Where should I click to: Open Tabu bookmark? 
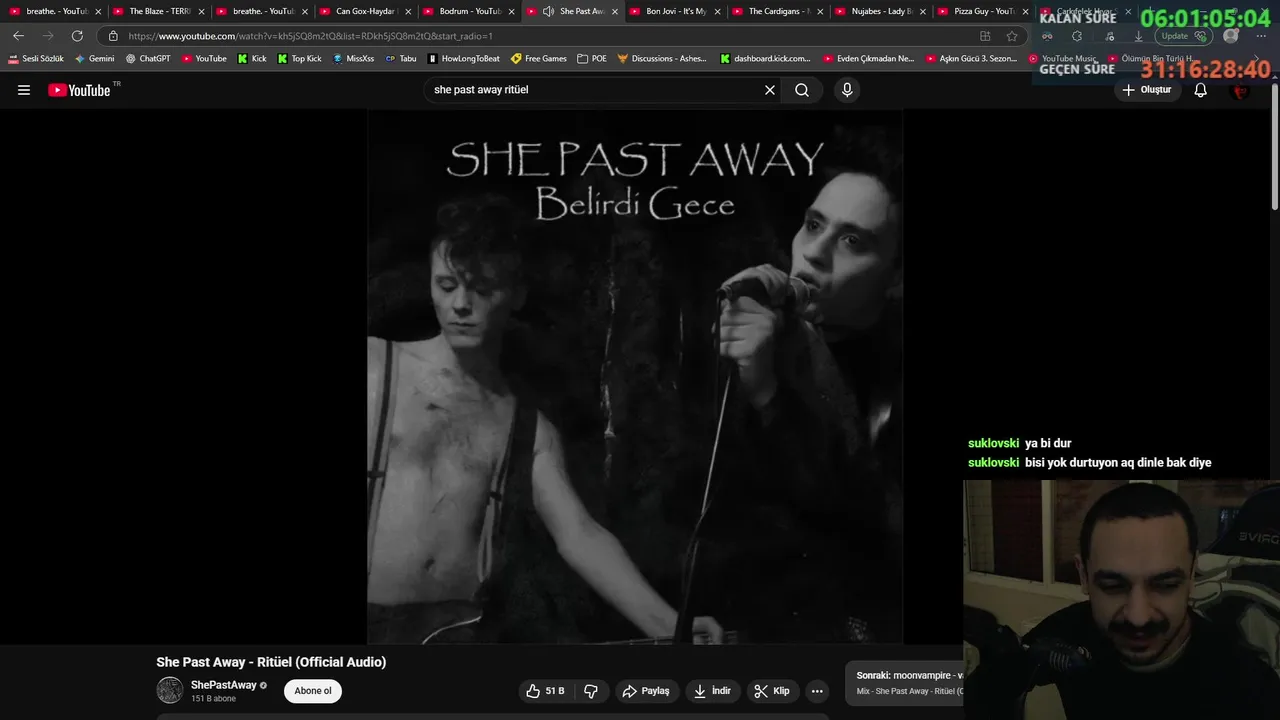tap(401, 59)
